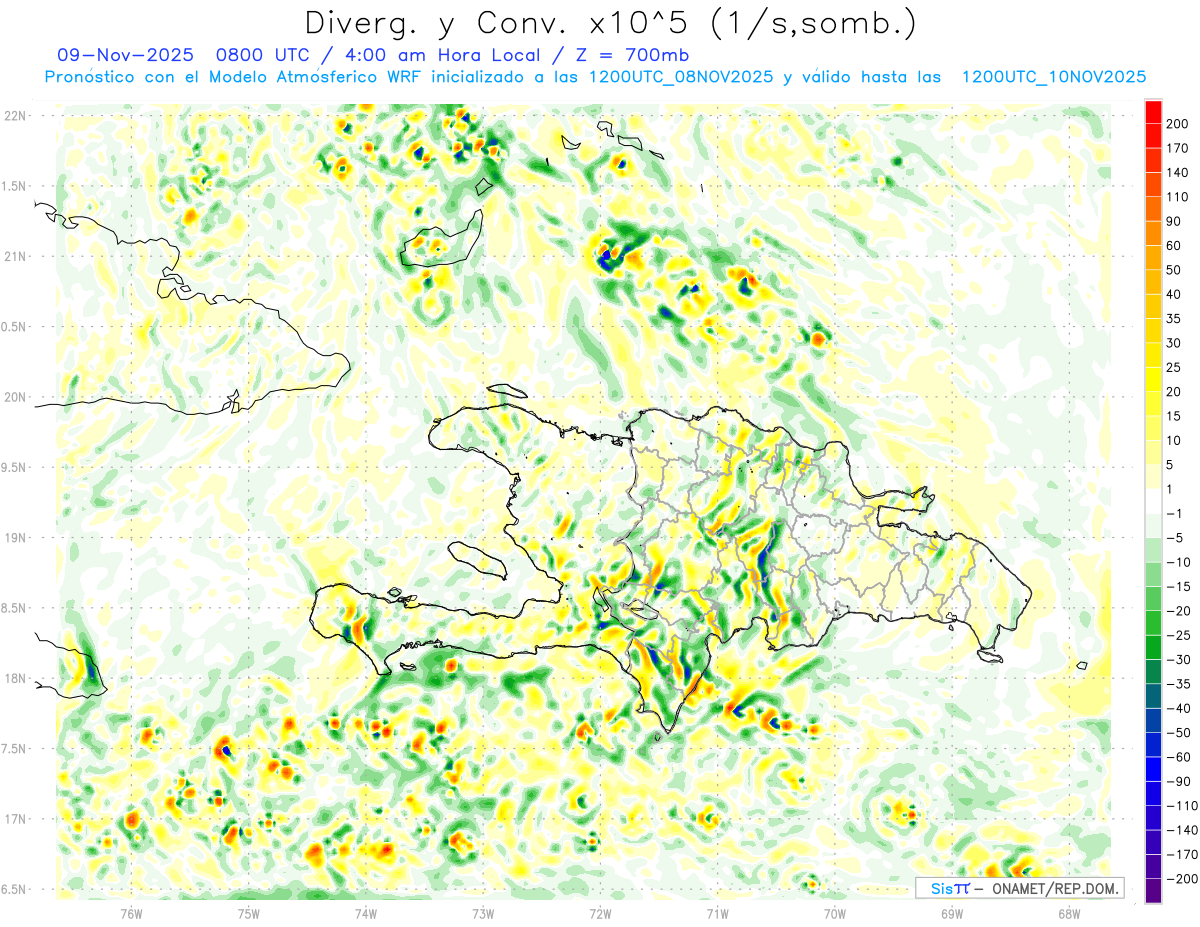The width and height of the screenshot is (1200, 927).
Task: Click the '75W' longitude label
Action: pyautogui.click(x=249, y=913)
